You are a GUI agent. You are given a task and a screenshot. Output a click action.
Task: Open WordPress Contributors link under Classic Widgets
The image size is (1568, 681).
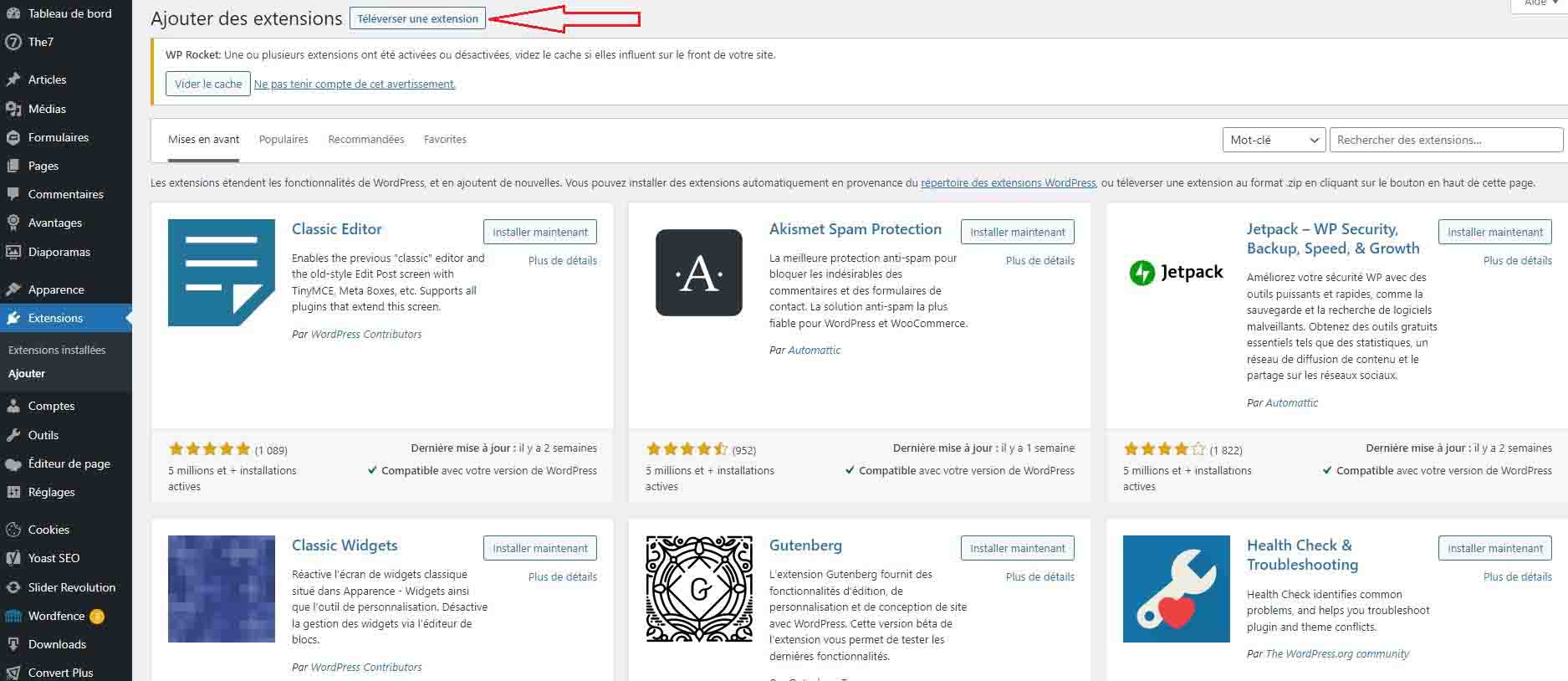pyautogui.click(x=366, y=668)
